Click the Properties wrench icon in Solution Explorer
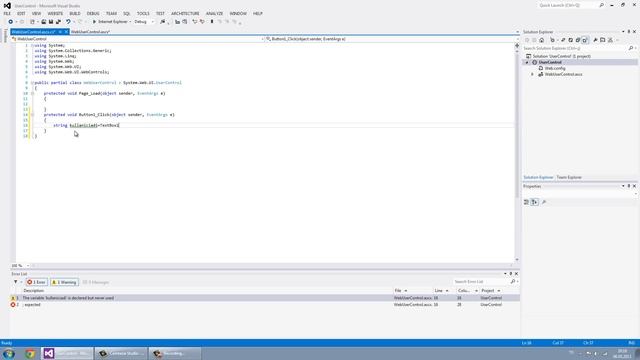Image resolution: width=640 pixels, height=360 pixels. (596, 40)
